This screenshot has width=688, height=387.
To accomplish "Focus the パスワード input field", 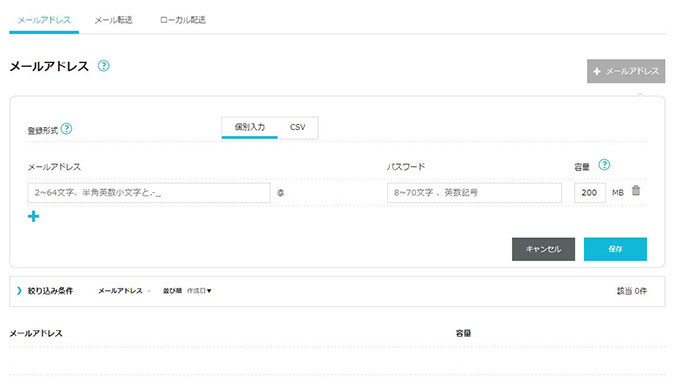I will tap(474, 193).
